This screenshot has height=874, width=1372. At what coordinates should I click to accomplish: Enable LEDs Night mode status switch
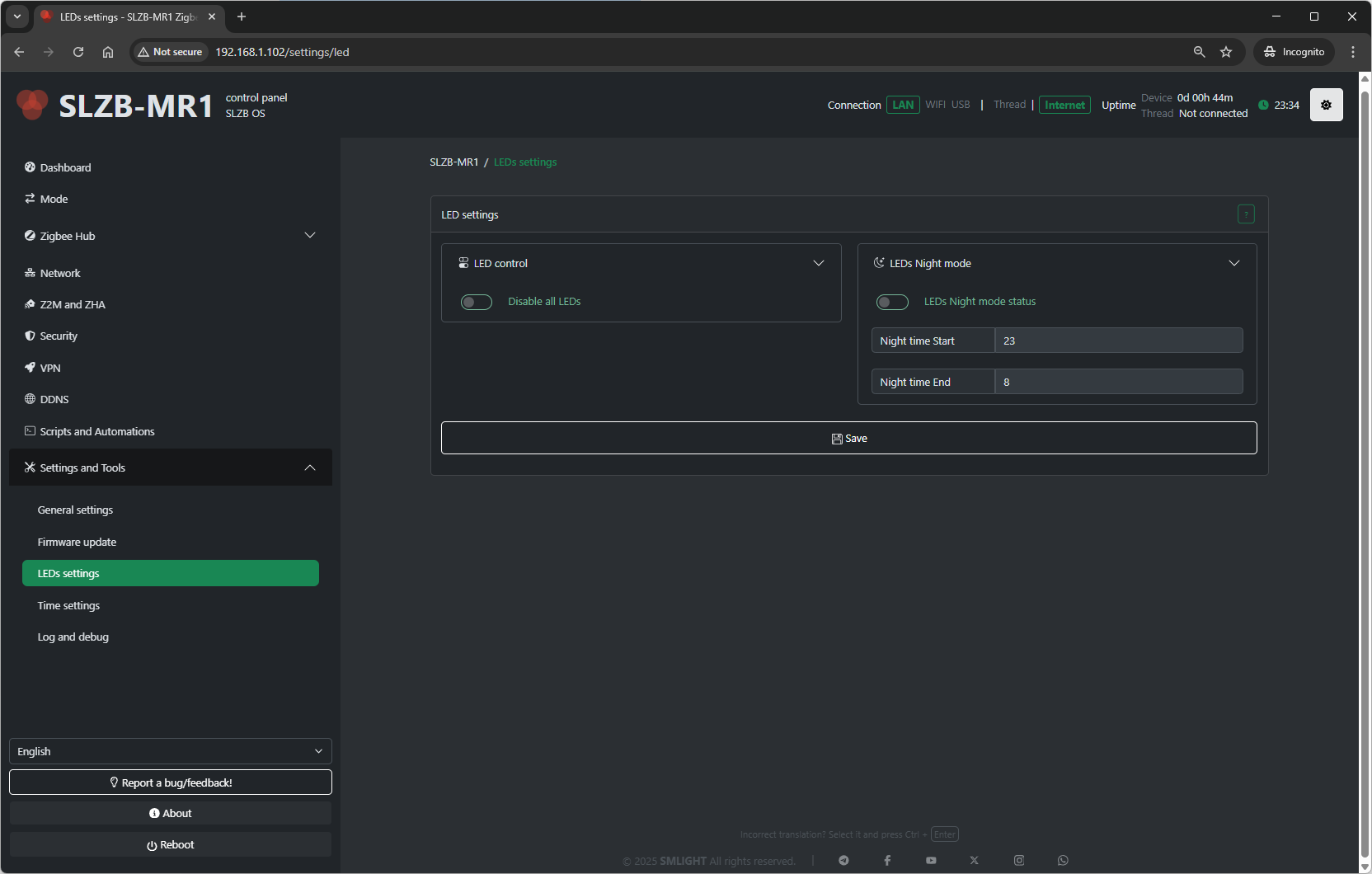coord(892,302)
